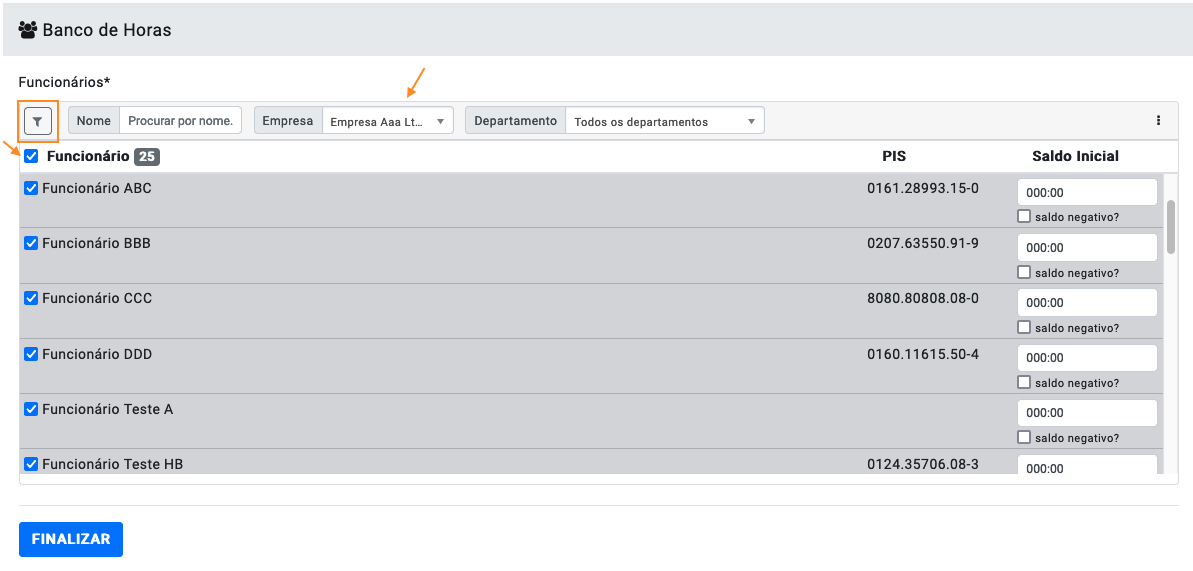1193x571 pixels.
Task: Click Saldo Inicial field for Funcionário DDD
Action: [x=1087, y=358]
